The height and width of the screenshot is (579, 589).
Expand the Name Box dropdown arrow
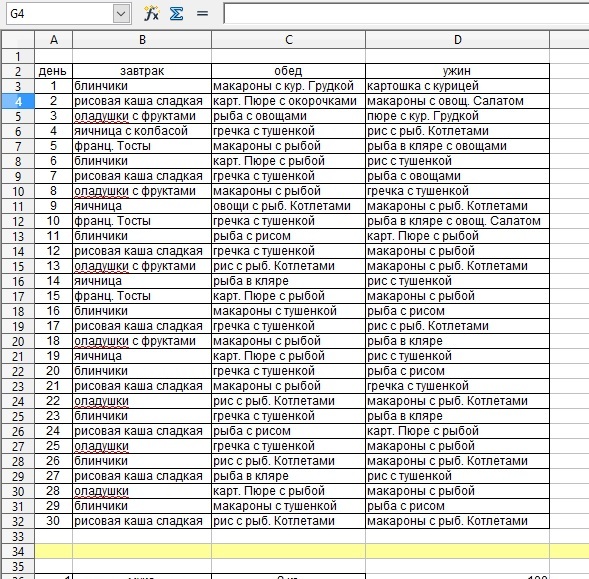[121, 14]
